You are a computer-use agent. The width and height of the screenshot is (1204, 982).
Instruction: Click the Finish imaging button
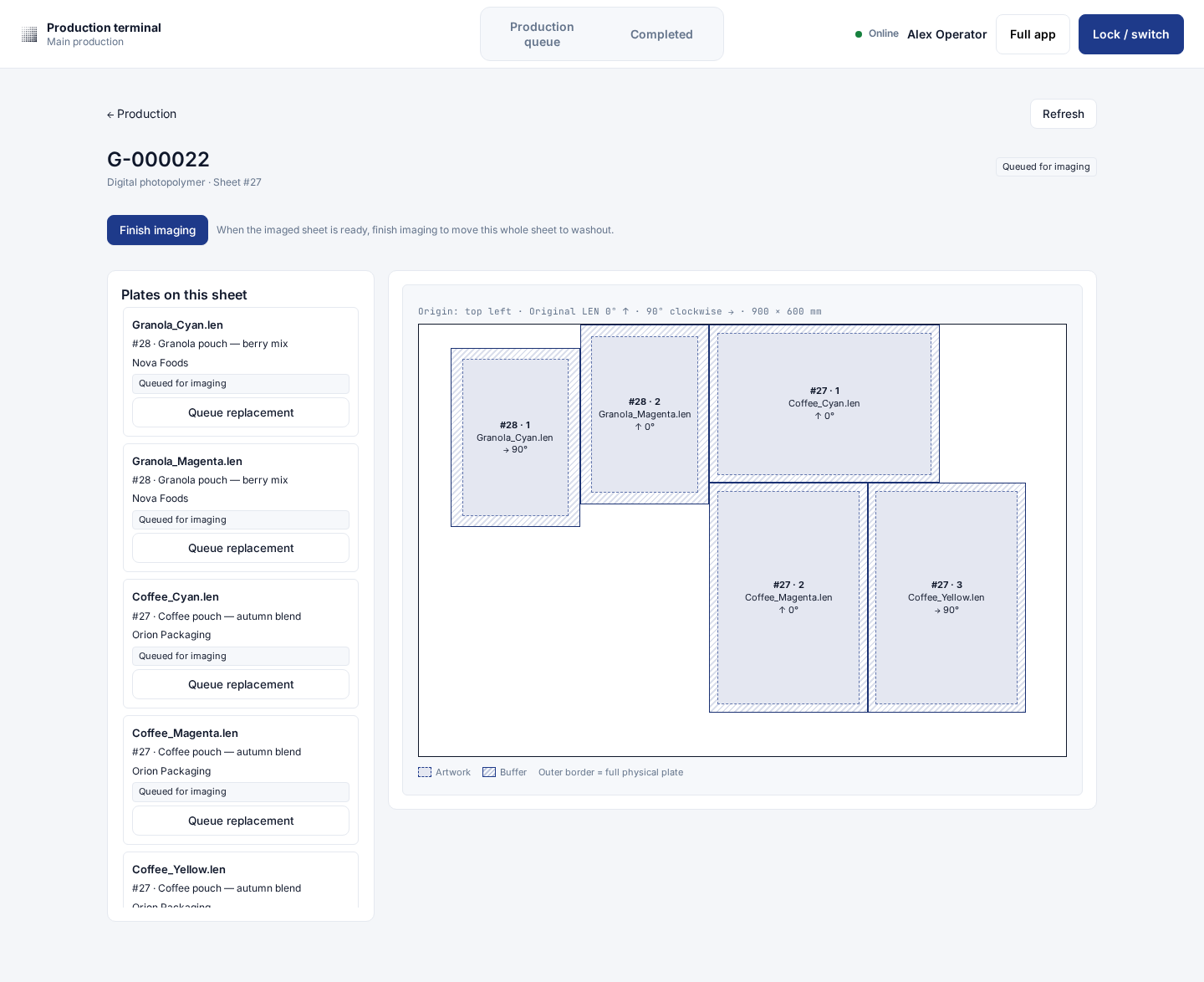coord(157,230)
